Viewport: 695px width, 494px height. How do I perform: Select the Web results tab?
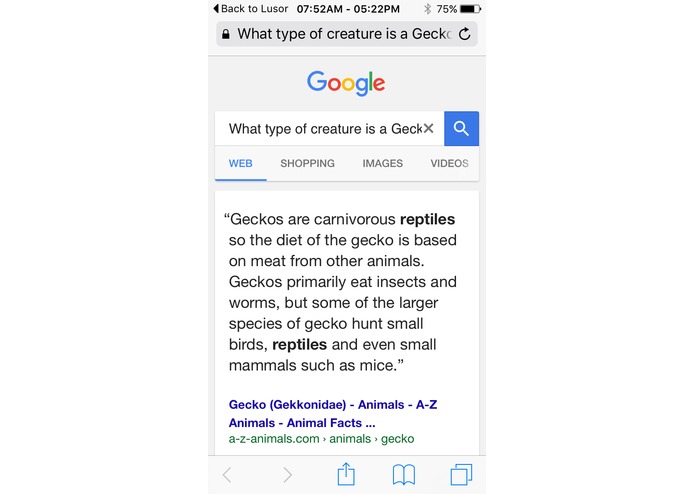click(241, 163)
